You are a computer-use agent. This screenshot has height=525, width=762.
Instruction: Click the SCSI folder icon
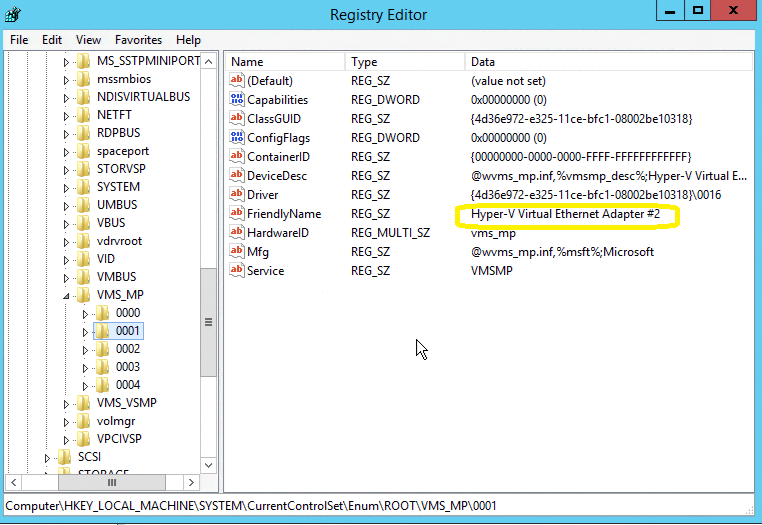coord(64,457)
